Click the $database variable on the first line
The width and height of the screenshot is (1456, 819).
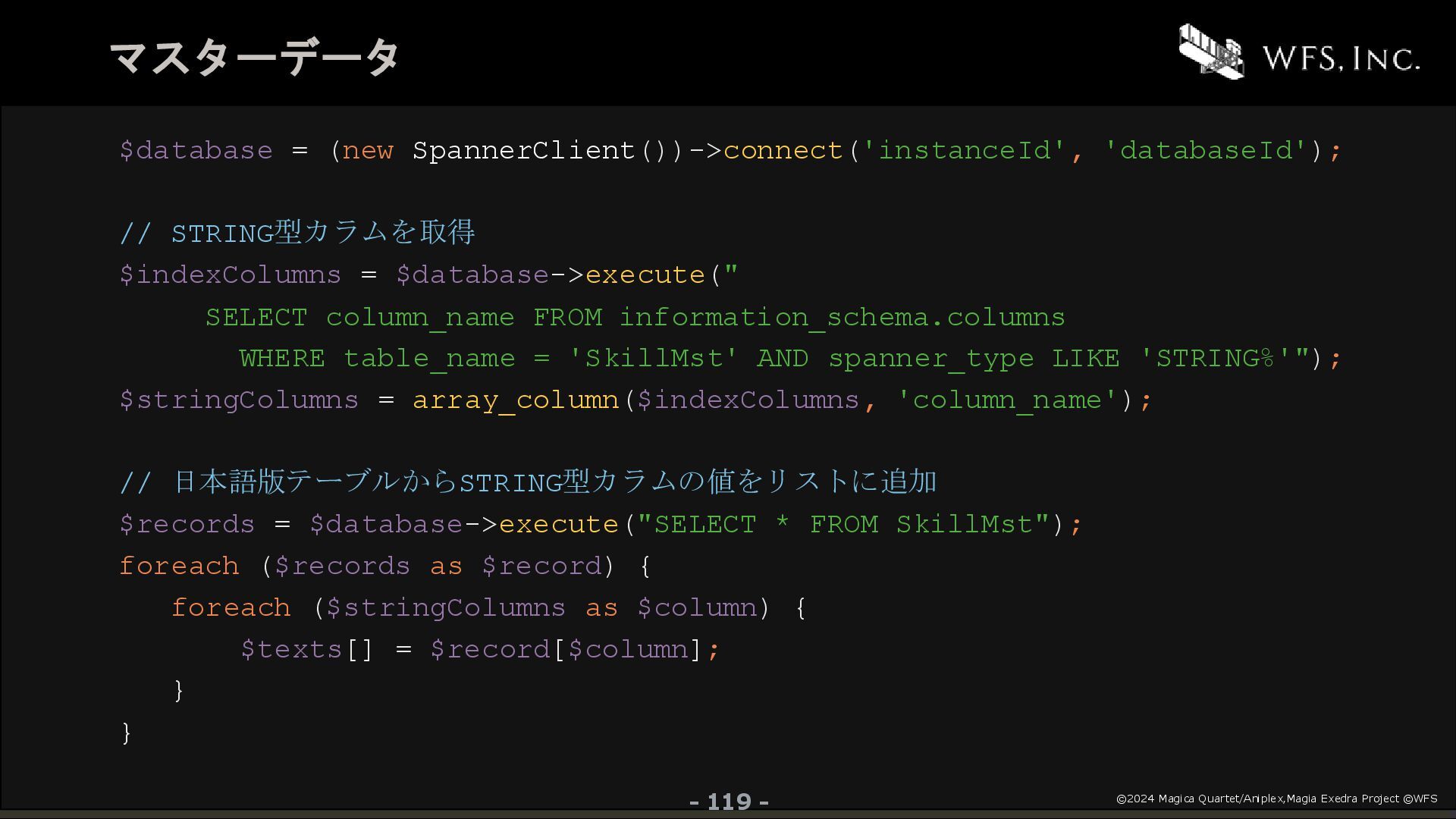click(x=196, y=150)
